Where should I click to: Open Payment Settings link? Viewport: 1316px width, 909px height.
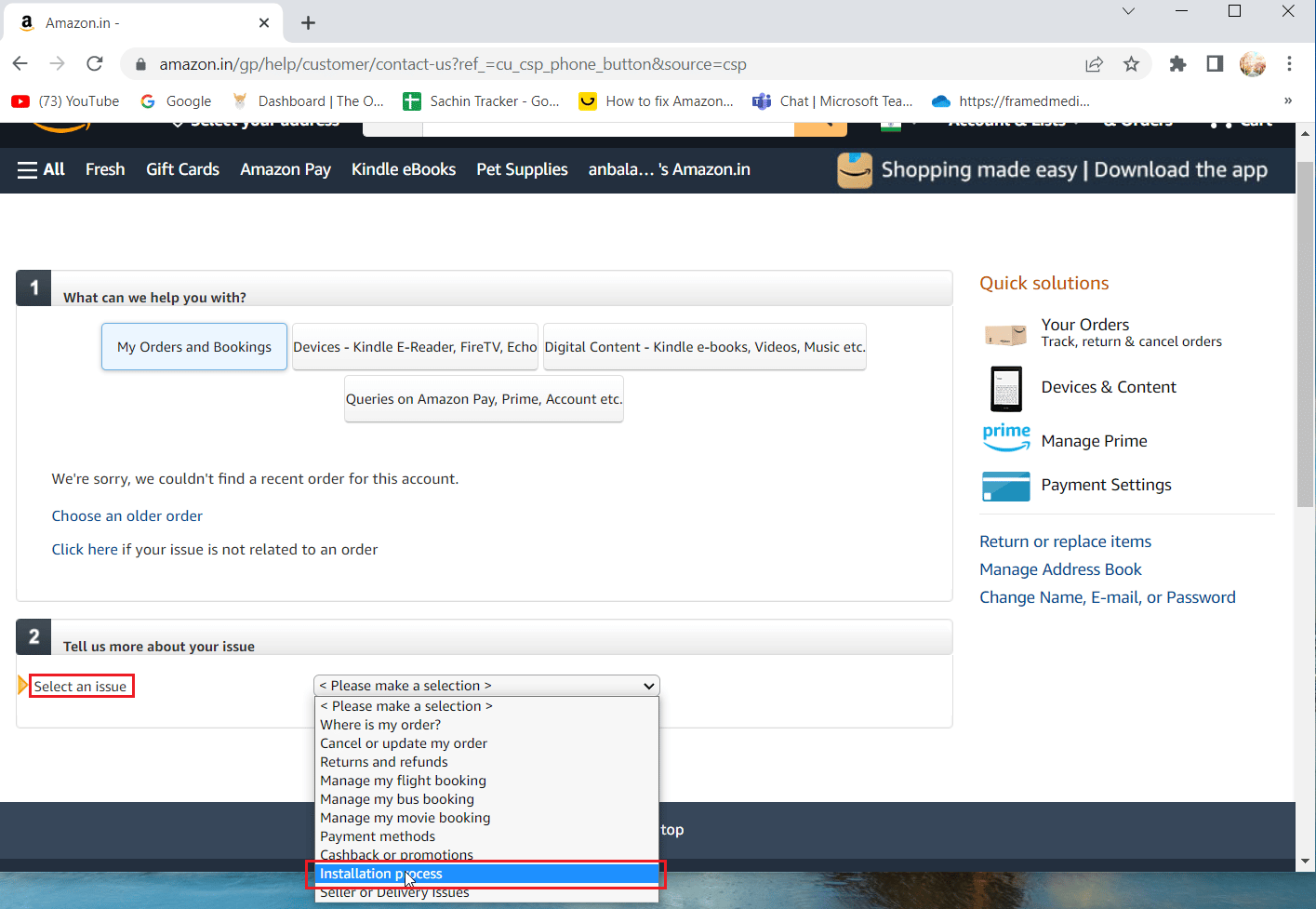[1106, 485]
